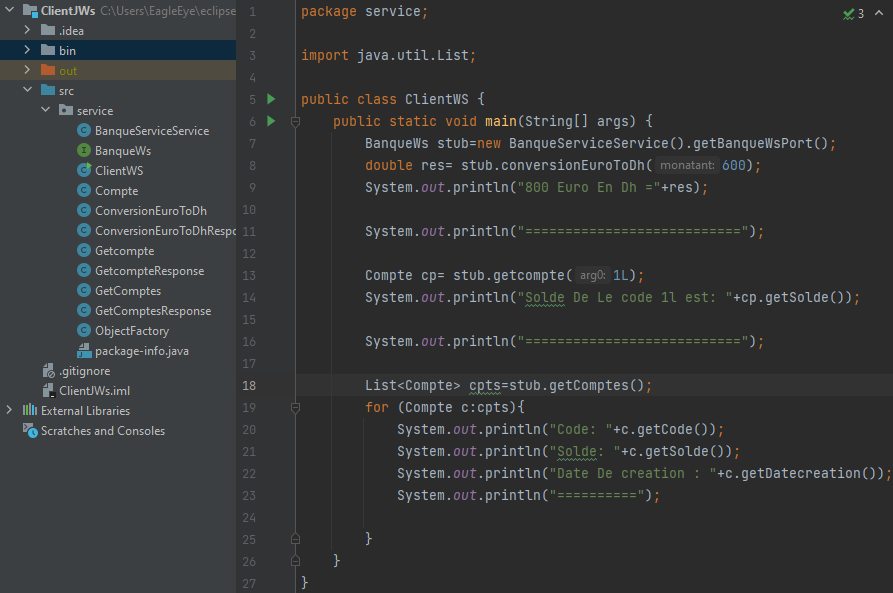
Task: Collapse the for loop closing brace marker
Action: (295, 538)
